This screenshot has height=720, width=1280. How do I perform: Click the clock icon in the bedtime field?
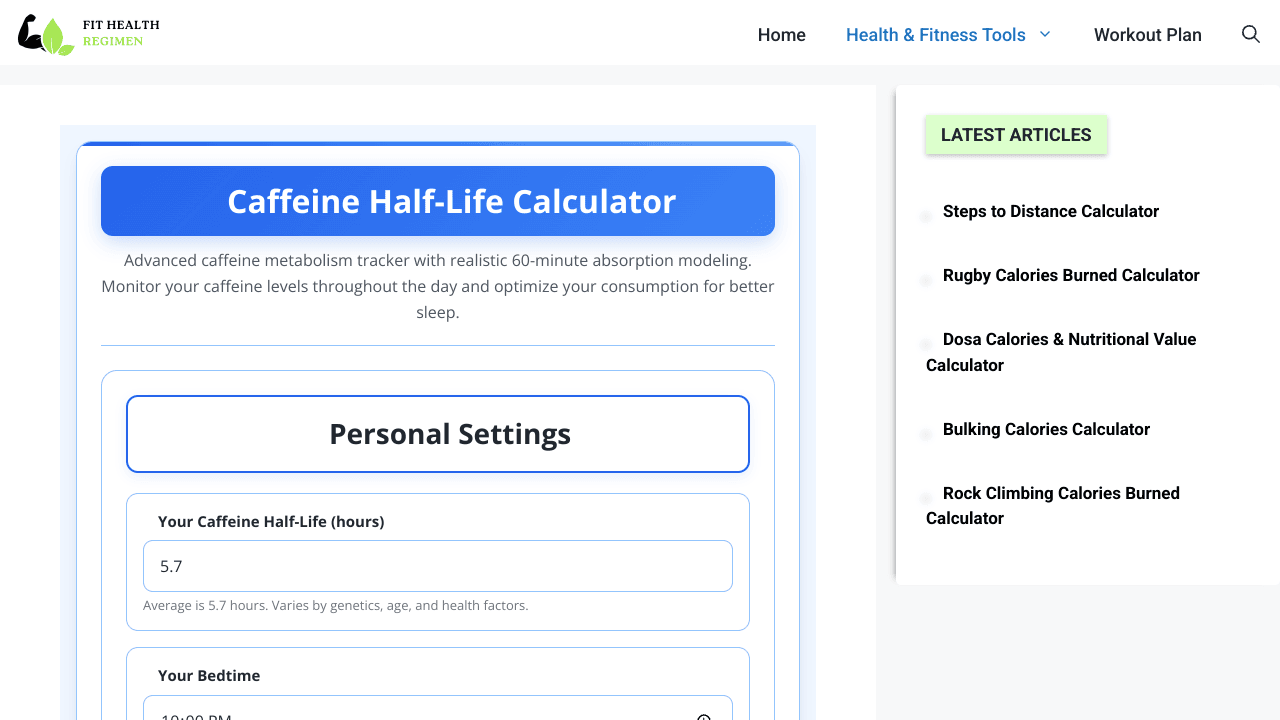point(704,716)
